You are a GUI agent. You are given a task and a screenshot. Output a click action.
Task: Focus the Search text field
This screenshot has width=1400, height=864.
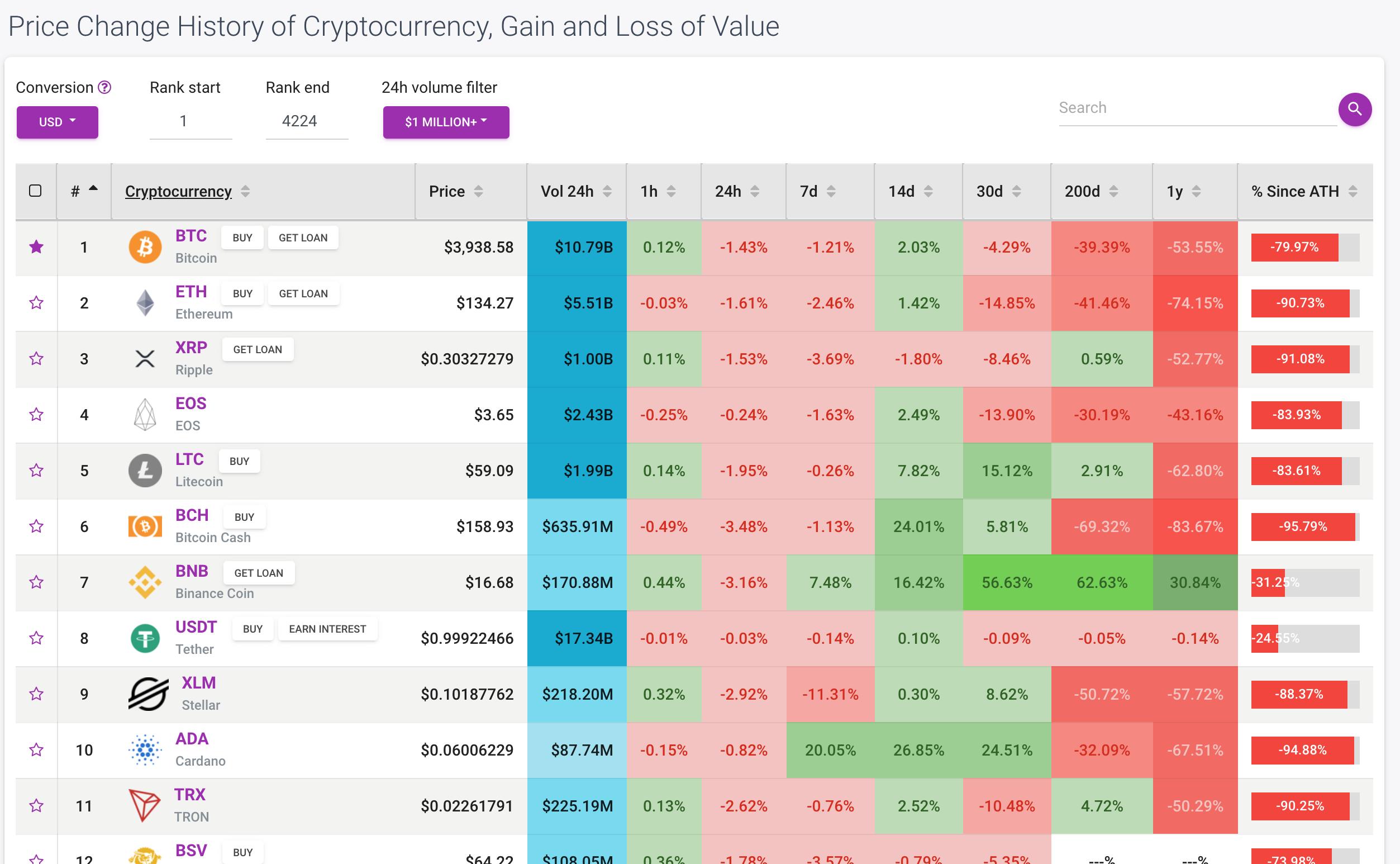[1197, 108]
